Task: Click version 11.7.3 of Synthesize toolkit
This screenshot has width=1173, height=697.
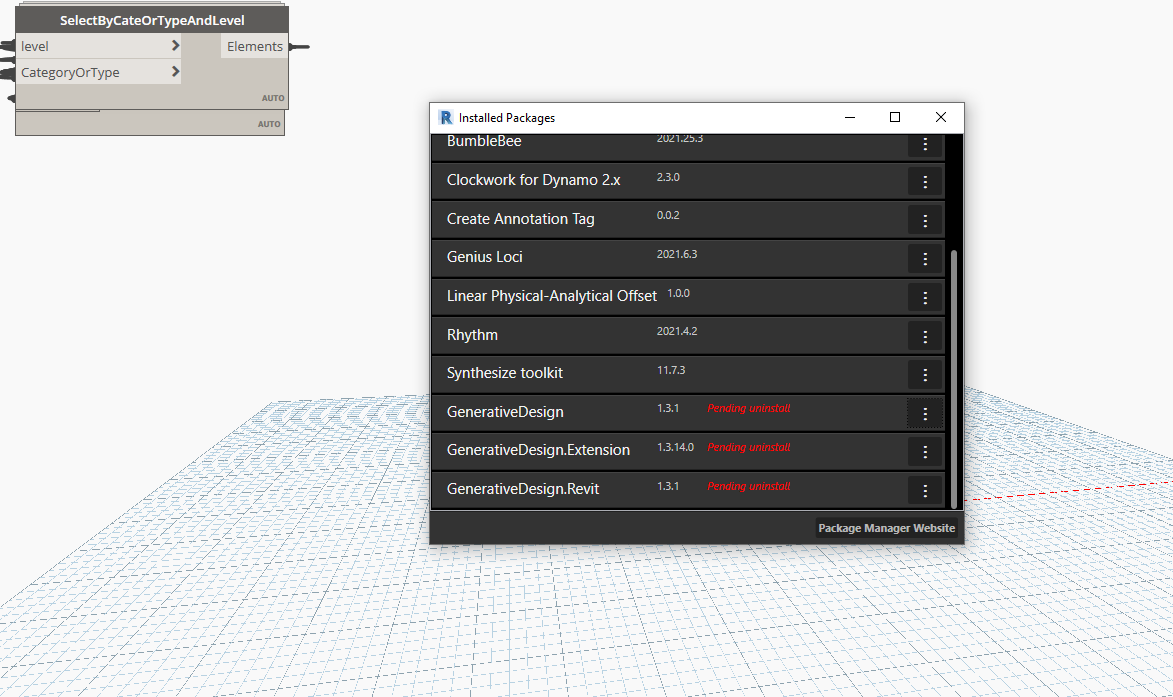Action: tap(671, 370)
